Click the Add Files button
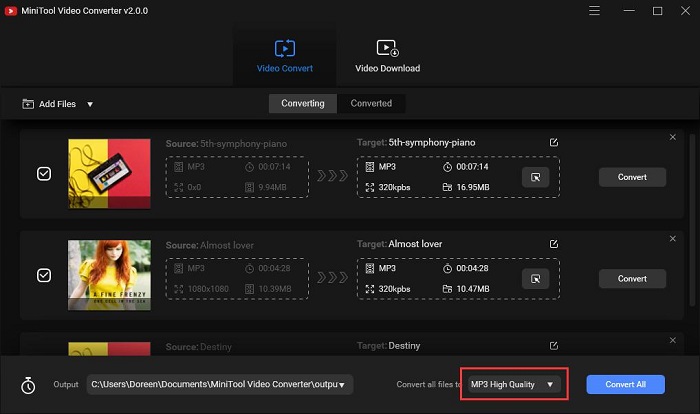700x414 pixels. (x=49, y=104)
